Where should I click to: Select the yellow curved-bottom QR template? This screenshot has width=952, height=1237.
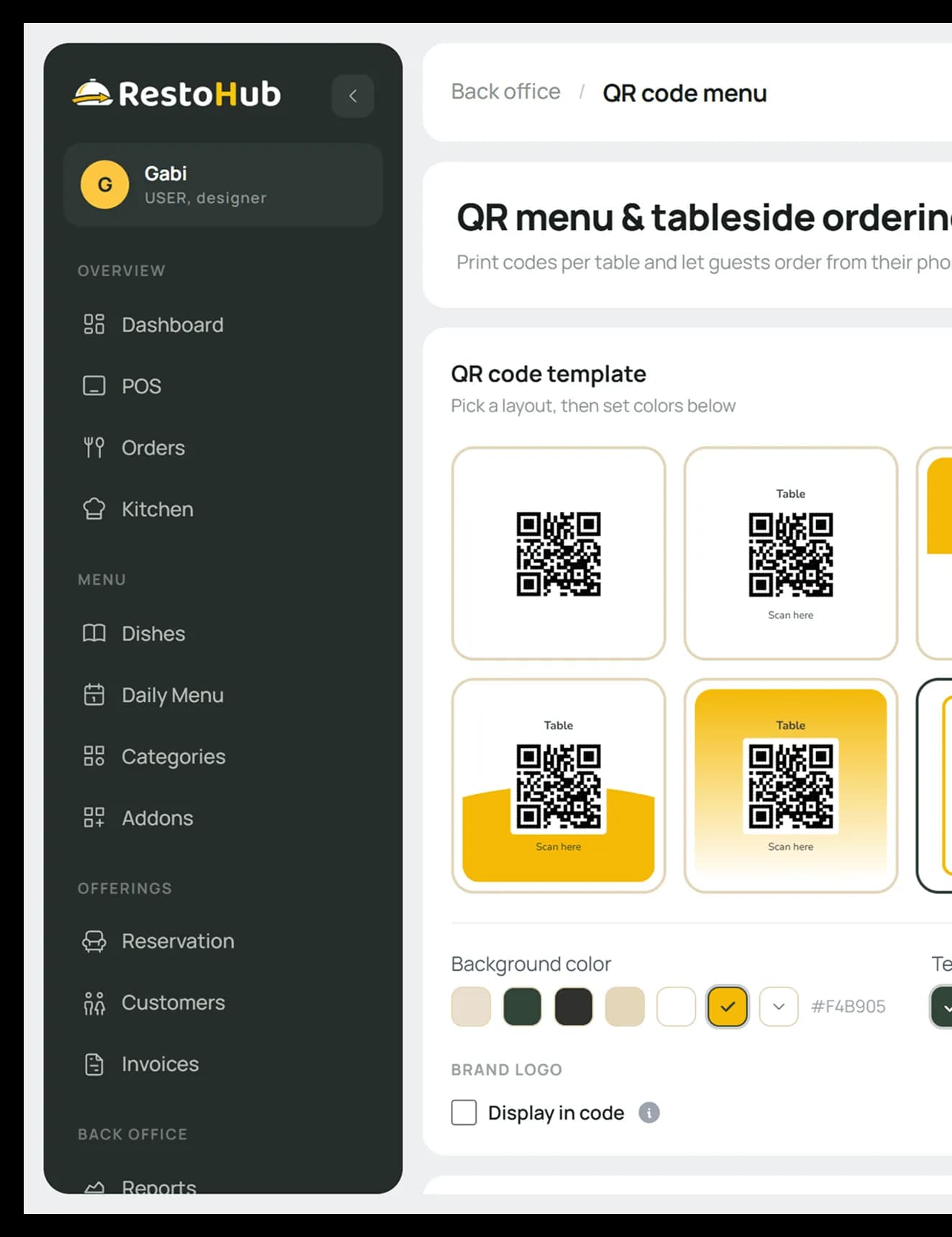(x=559, y=785)
